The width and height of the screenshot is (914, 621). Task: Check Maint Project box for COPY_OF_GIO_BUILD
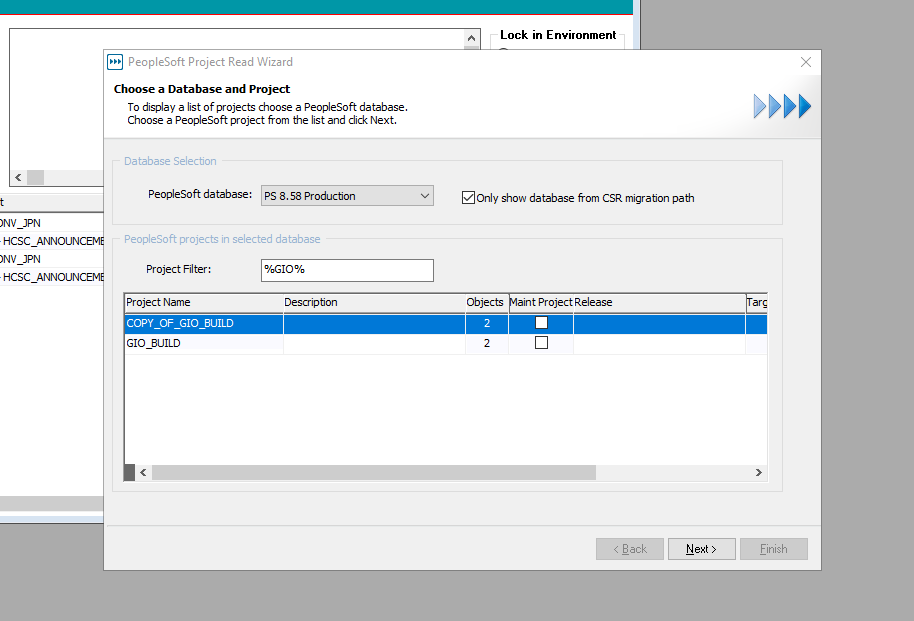pos(541,323)
